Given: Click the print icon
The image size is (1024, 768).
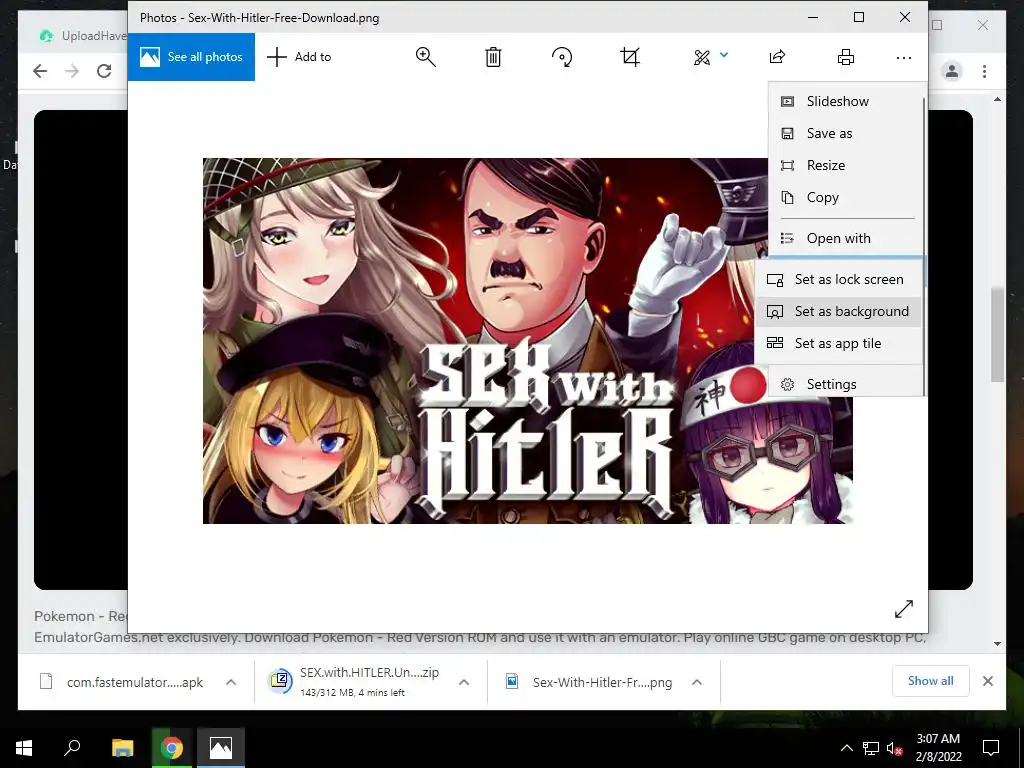Looking at the screenshot, I should (846, 57).
